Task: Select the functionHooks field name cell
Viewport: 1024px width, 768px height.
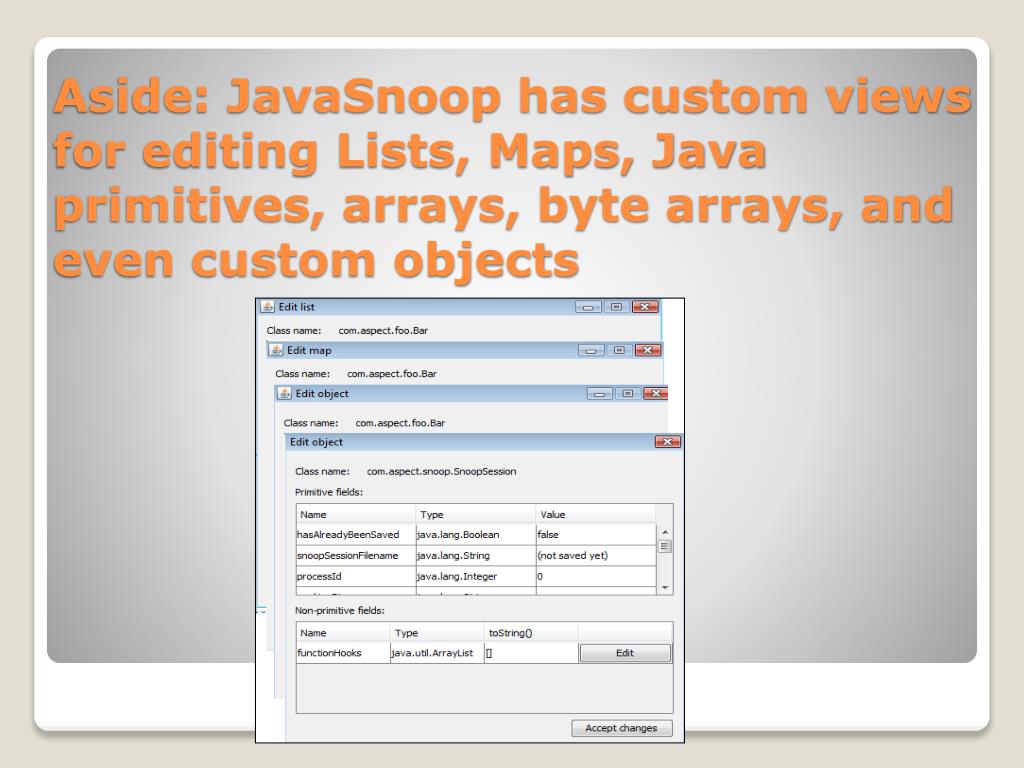Action: coord(344,653)
